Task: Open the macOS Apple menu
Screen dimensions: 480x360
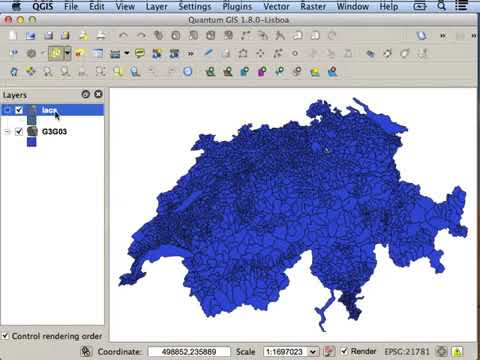Action: point(16,6)
